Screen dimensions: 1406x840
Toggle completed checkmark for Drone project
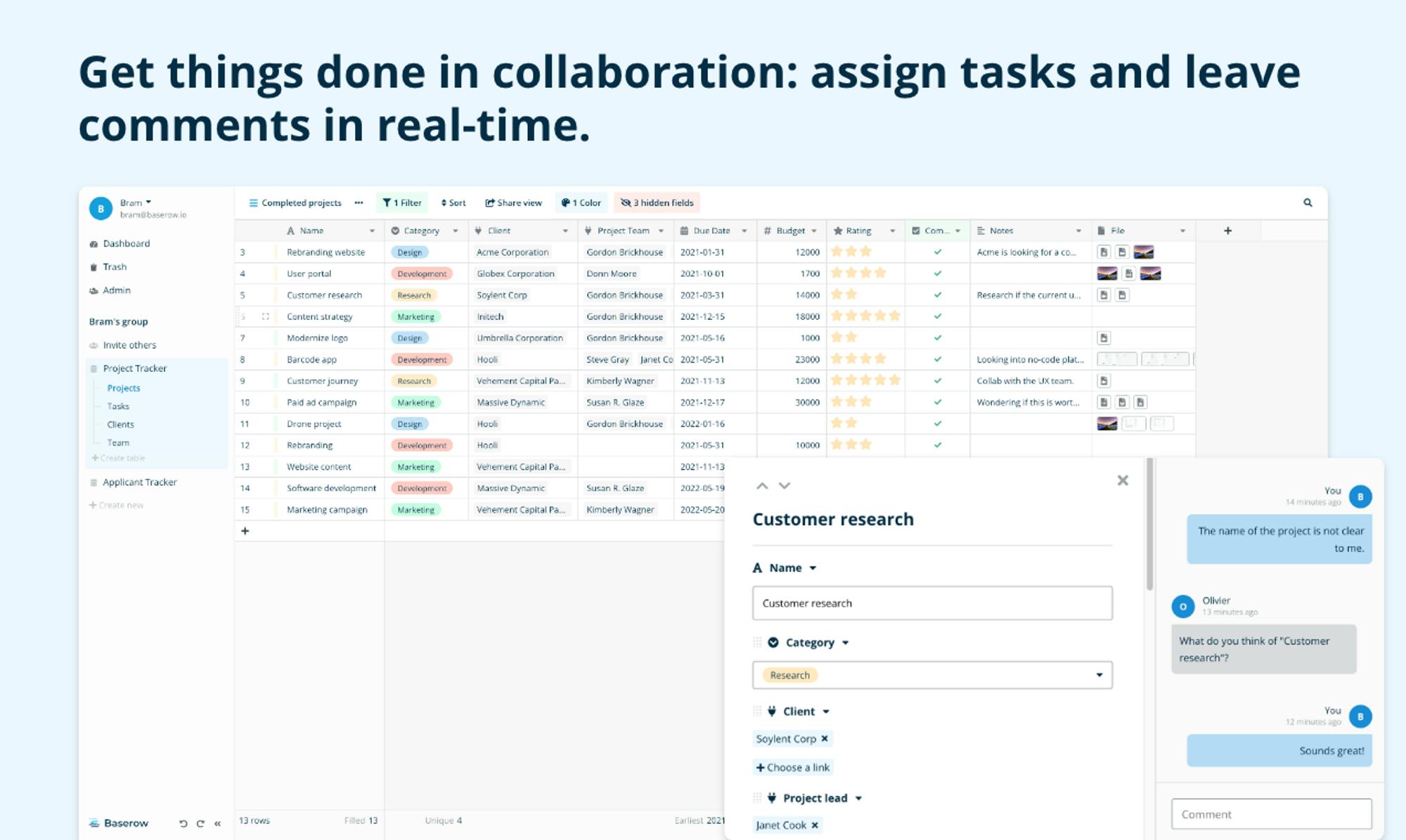click(x=937, y=423)
